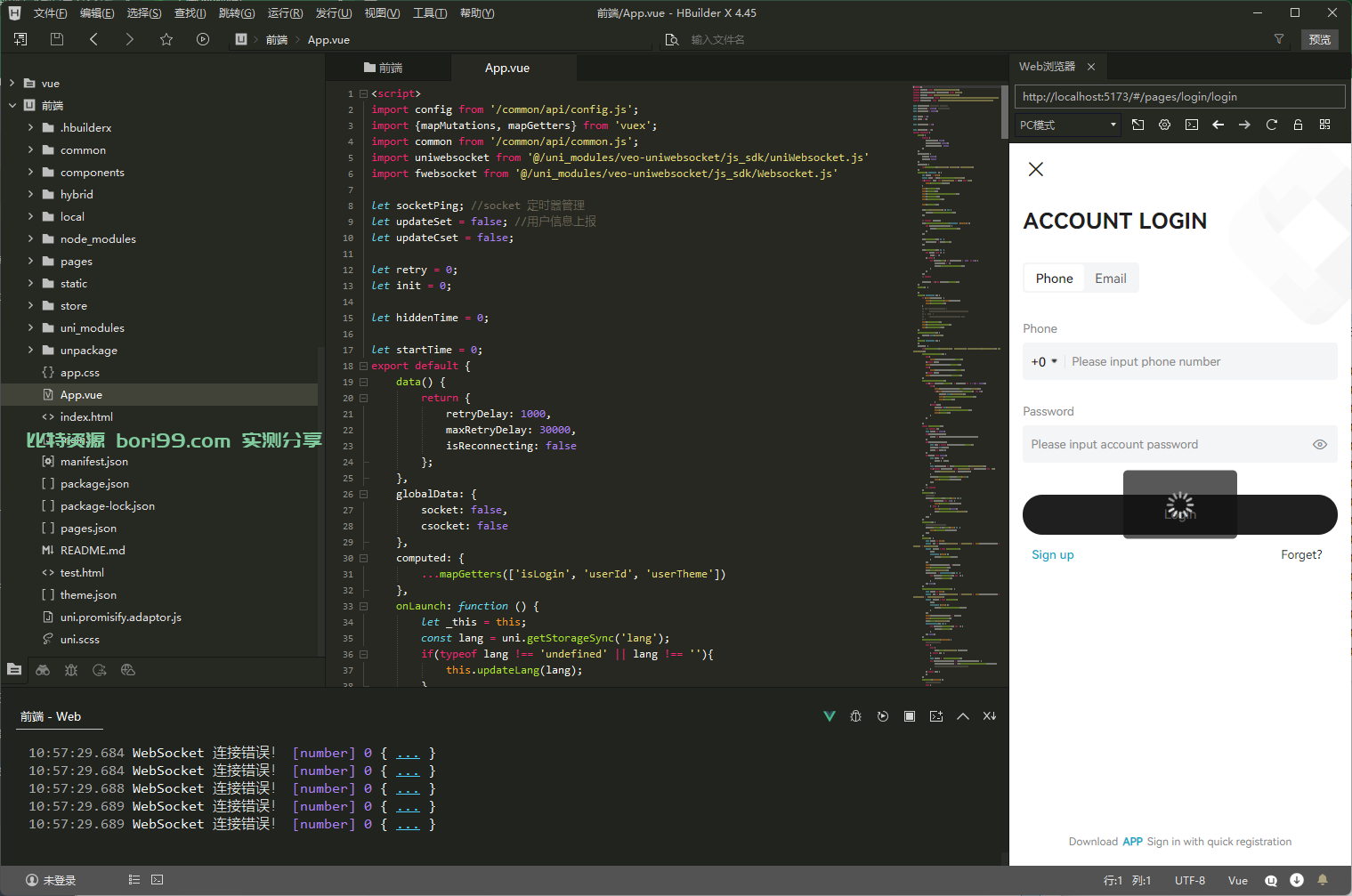Image resolution: width=1352 pixels, height=896 pixels.
Task: Open the 工具(T) menu
Action: [x=430, y=13]
